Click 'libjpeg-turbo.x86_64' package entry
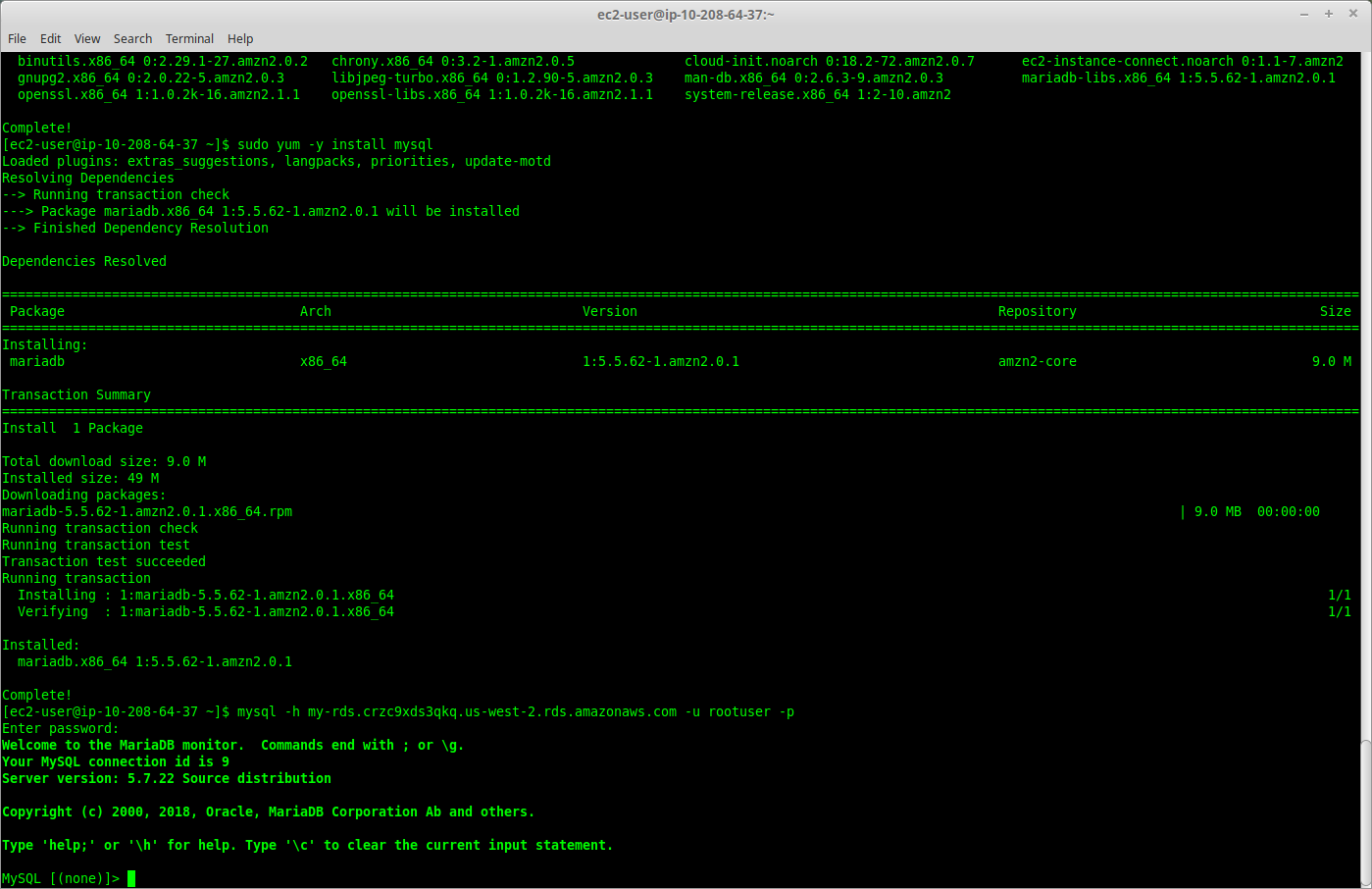 pyautogui.click(x=492, y=78)
